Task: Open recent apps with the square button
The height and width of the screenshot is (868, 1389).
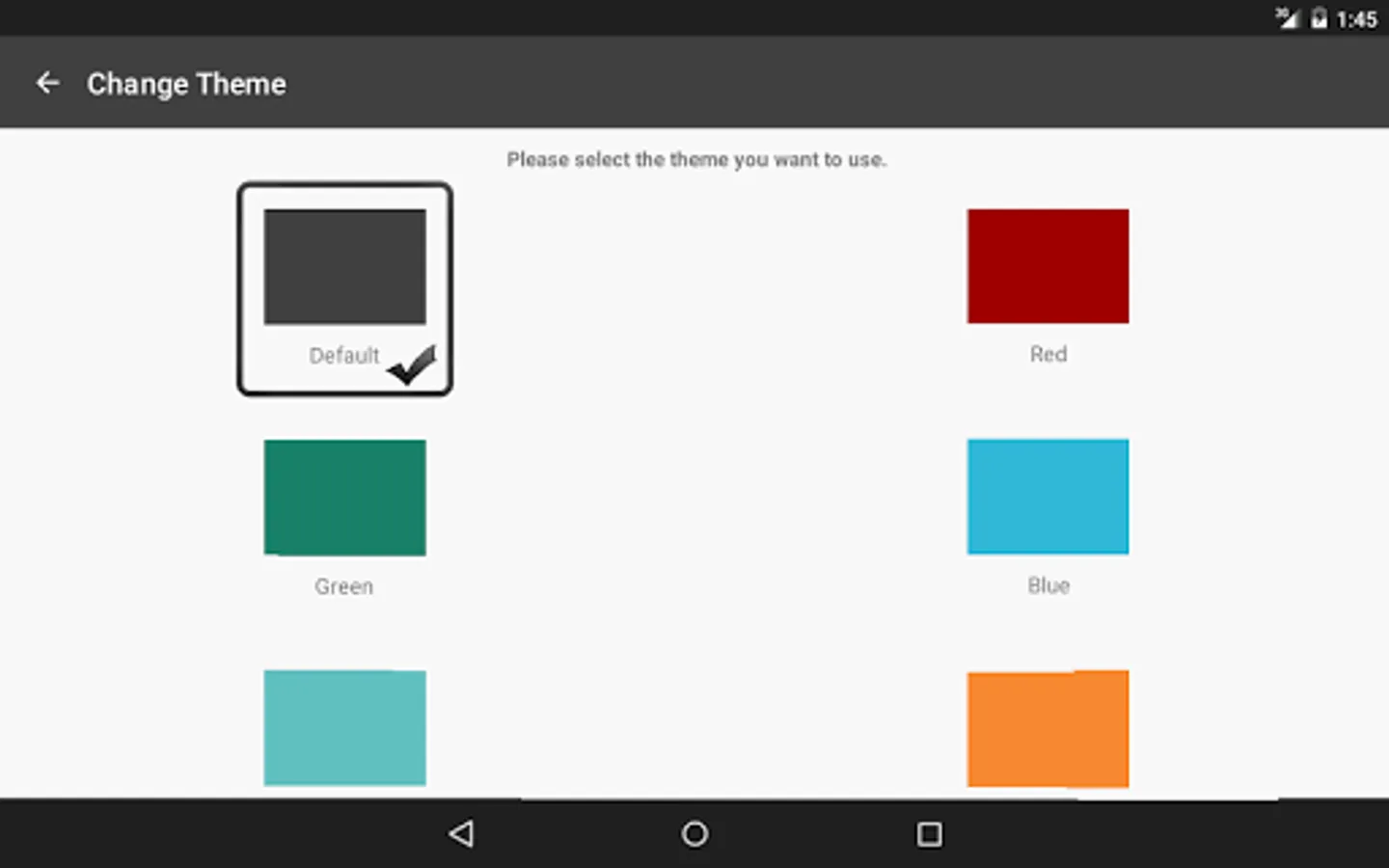Action: click(929, 833)
